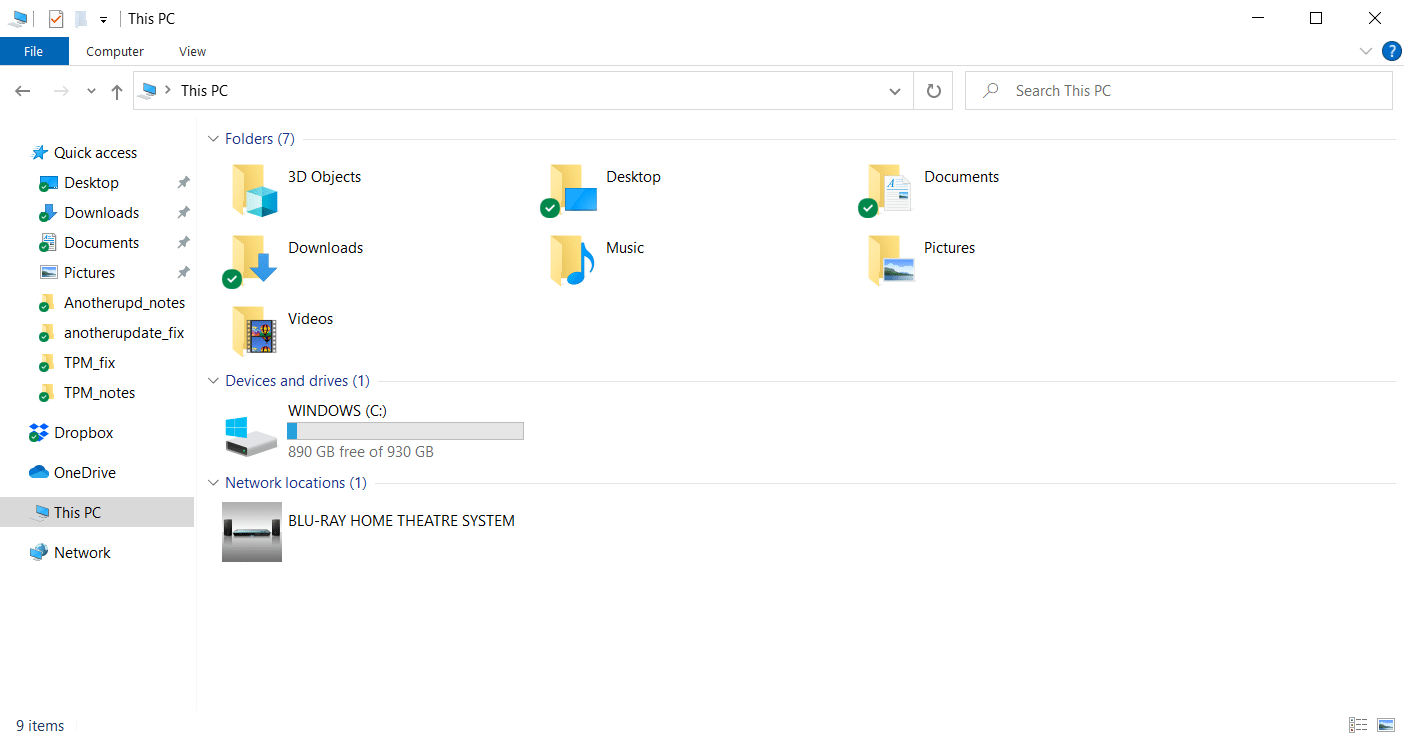Click the This PC icon in sidebar
The width and height of the screenshot is (1404, 738).
click(40, 513)
